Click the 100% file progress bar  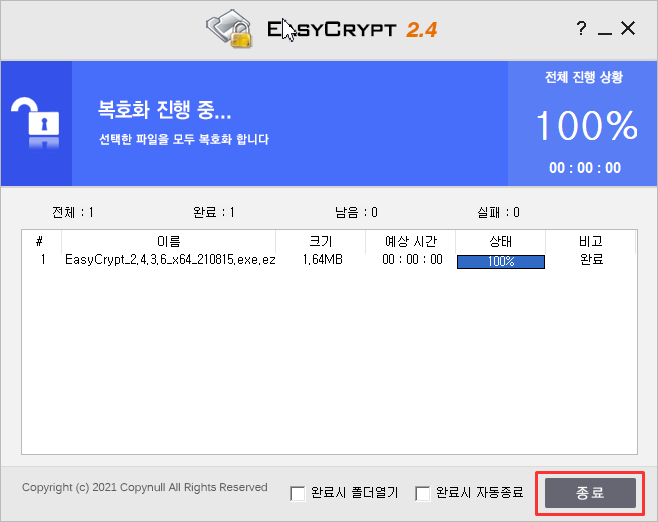coord(501,262)
